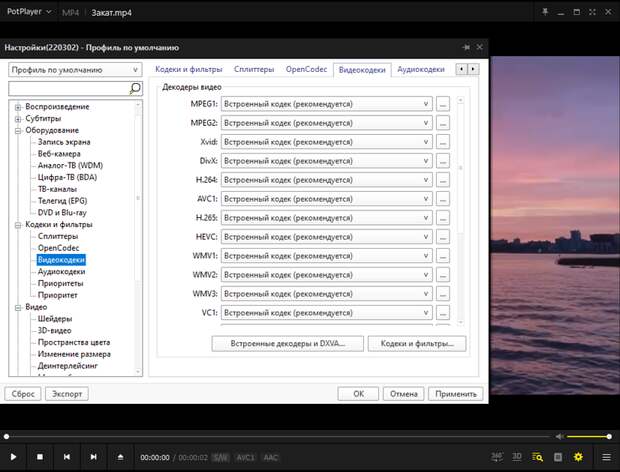Click the Eject/Open file icon
The height and width of the screenshot is (472, 620).
point(121,457)
